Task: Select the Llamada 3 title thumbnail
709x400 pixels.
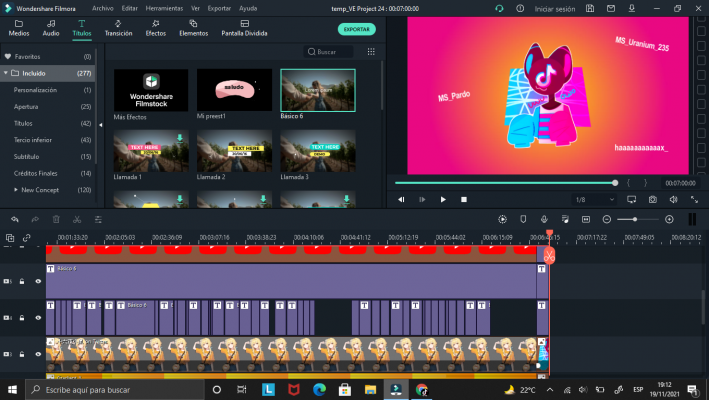Action: pyautogui.click(x=318, y=151)
